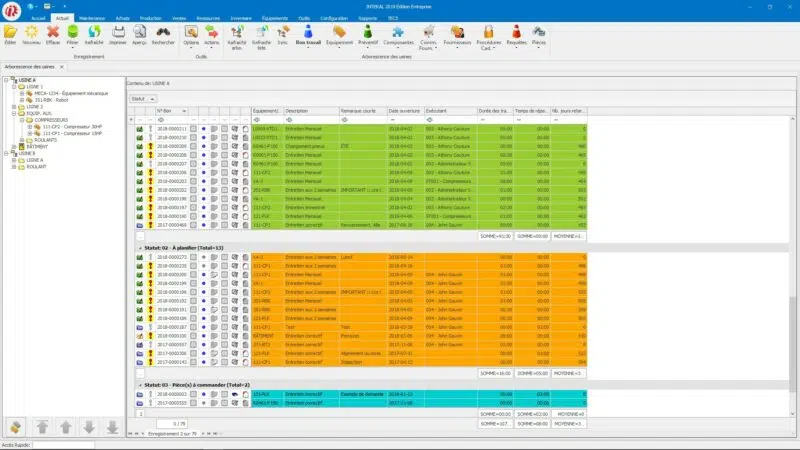Open the Statut grouping dropdown
This screenshot has height=450, width=800.
143,99
